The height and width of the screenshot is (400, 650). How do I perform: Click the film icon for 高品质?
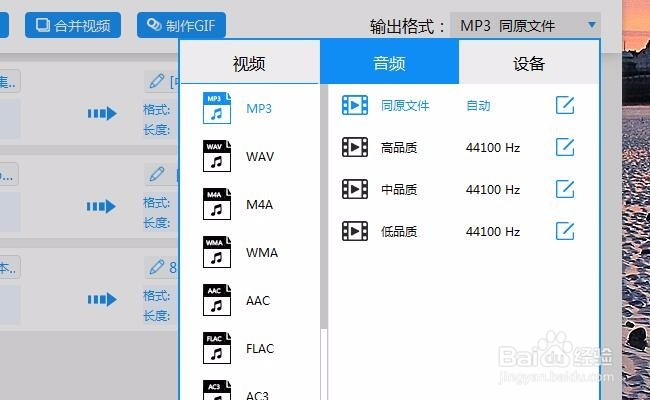355,147
